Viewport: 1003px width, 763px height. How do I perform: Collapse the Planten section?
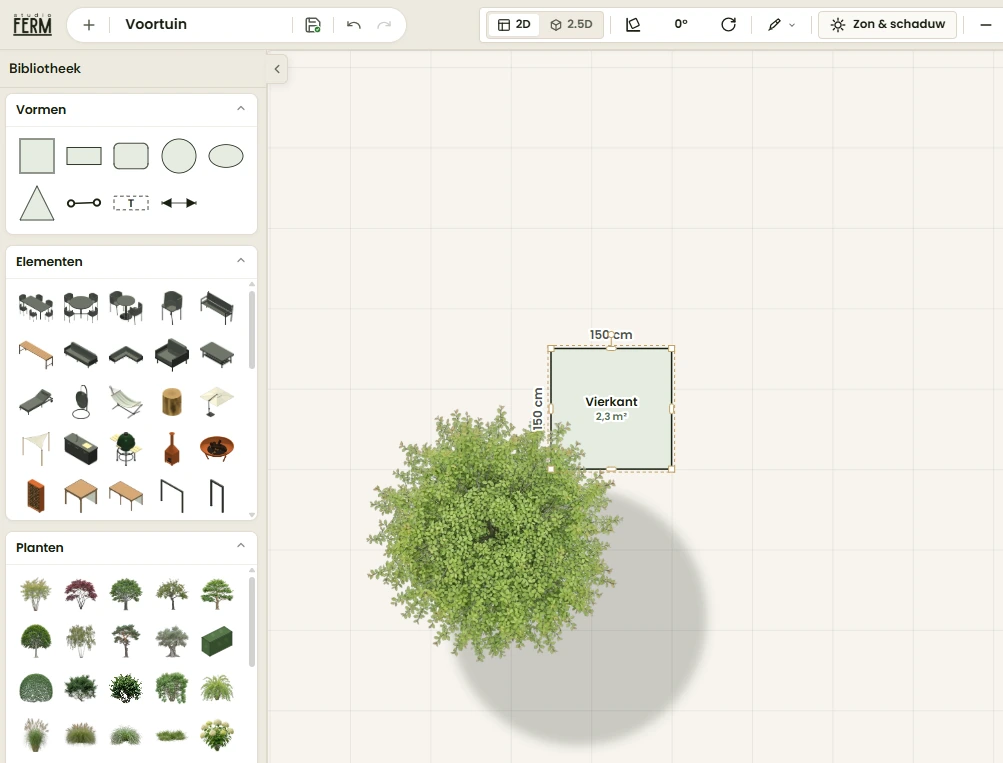241,546
